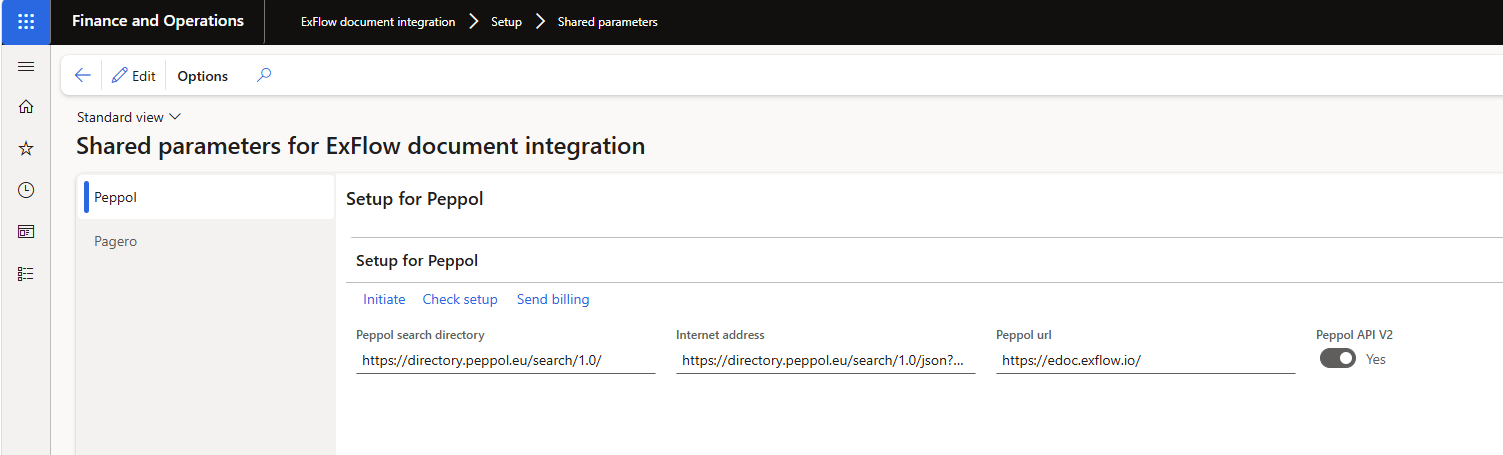Select the Peppol tab
1503x455 pixels.
tap(205, 197)
